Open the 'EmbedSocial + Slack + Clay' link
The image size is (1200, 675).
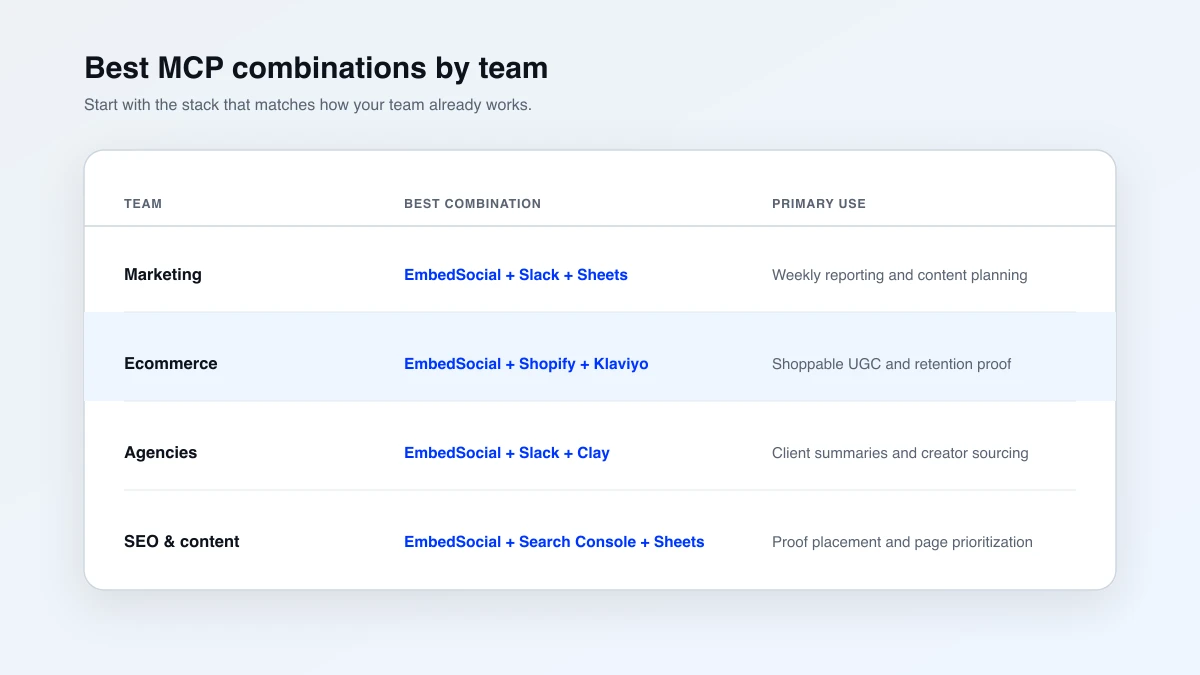507,453
